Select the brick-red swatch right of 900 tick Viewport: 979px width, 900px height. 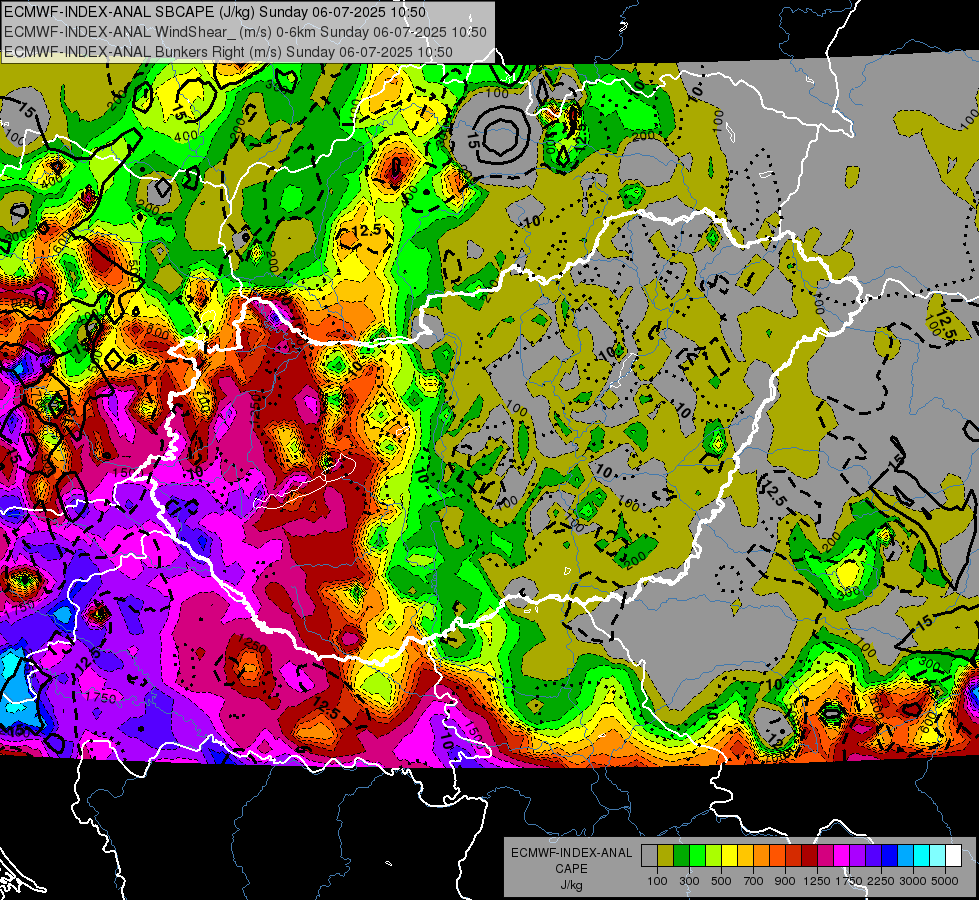click(794, 856)
